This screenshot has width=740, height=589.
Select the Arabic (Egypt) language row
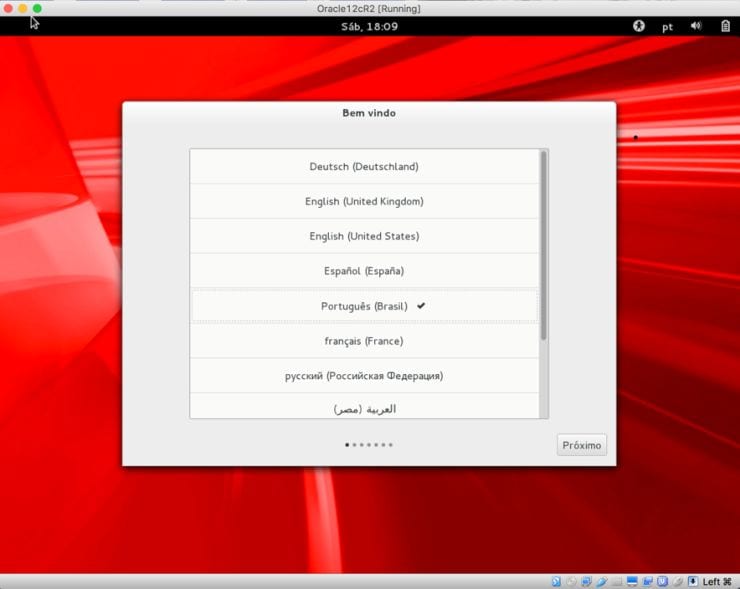pyautogui.click(x=364, y=406)
